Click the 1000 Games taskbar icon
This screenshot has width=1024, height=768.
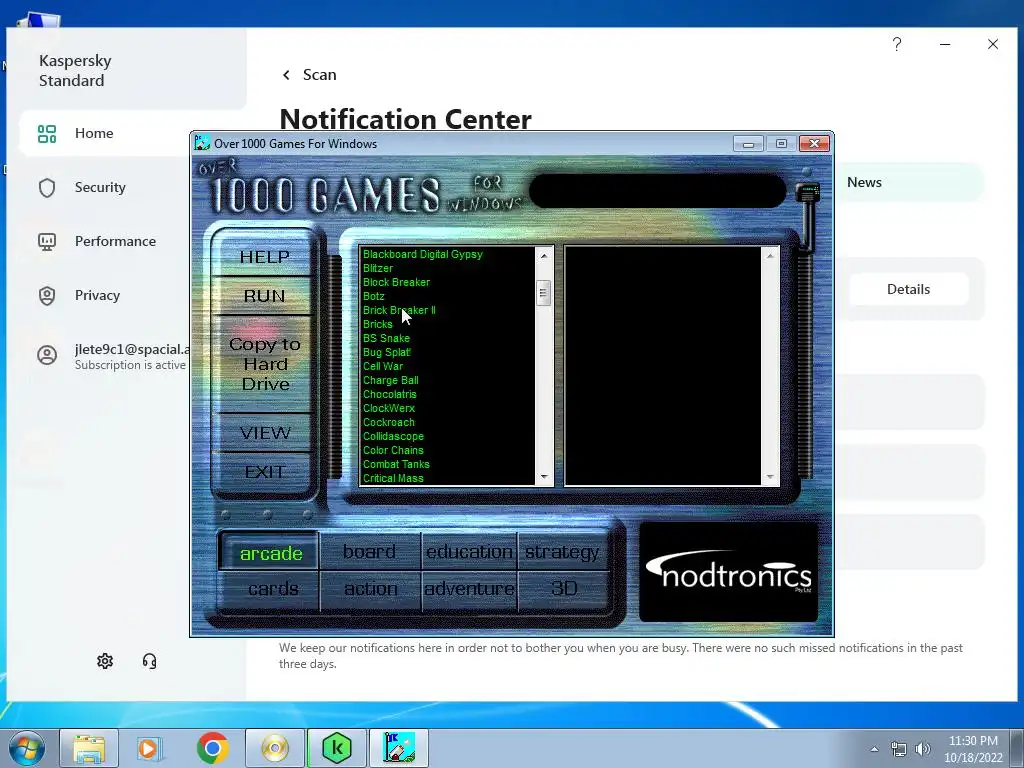point(399,748)
